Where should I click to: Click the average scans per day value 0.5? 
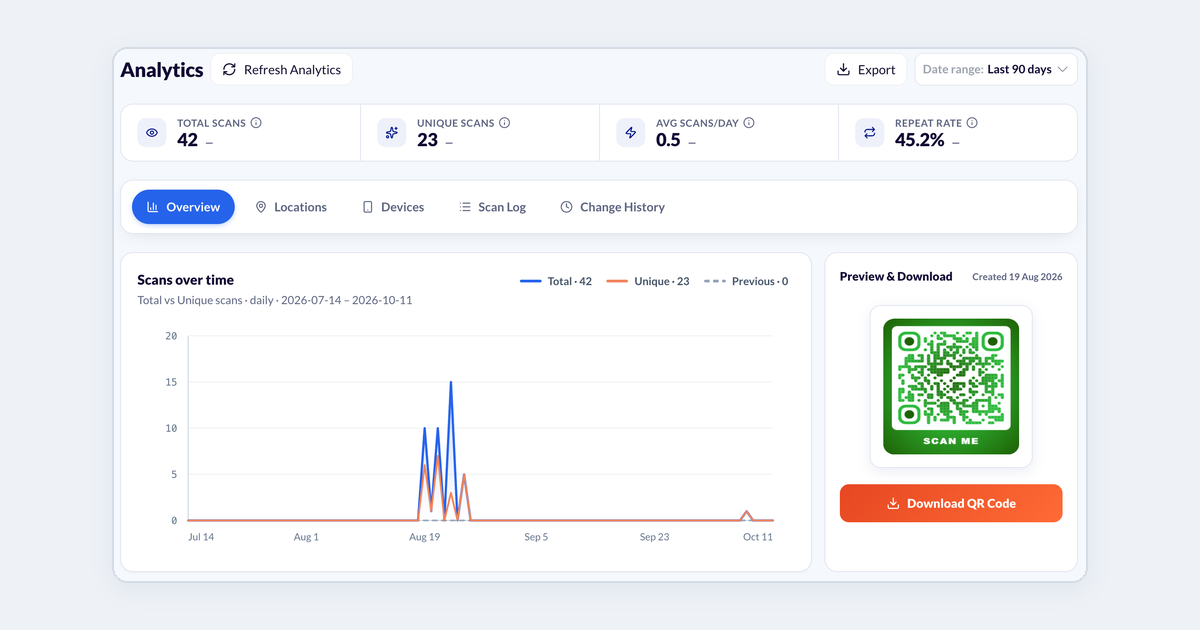coord(668,140)
